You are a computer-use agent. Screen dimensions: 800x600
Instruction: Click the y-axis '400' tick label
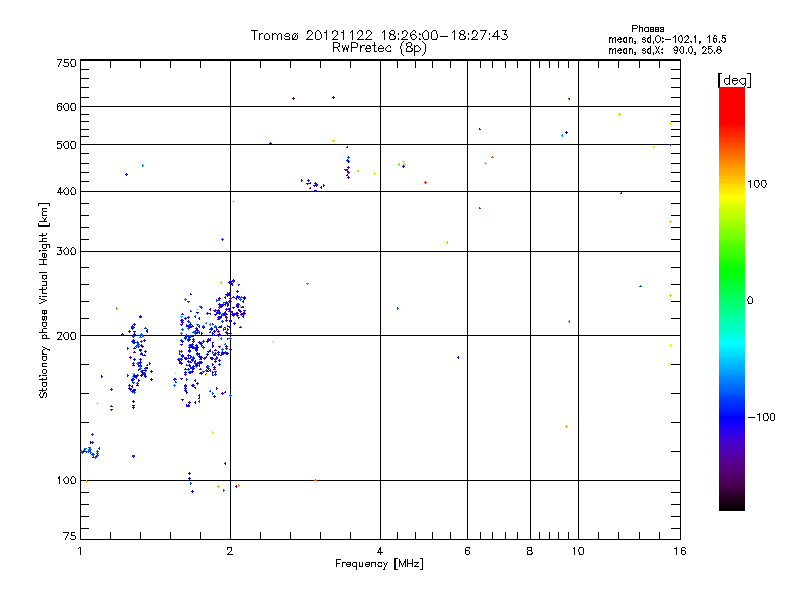[x=66, y=191]
